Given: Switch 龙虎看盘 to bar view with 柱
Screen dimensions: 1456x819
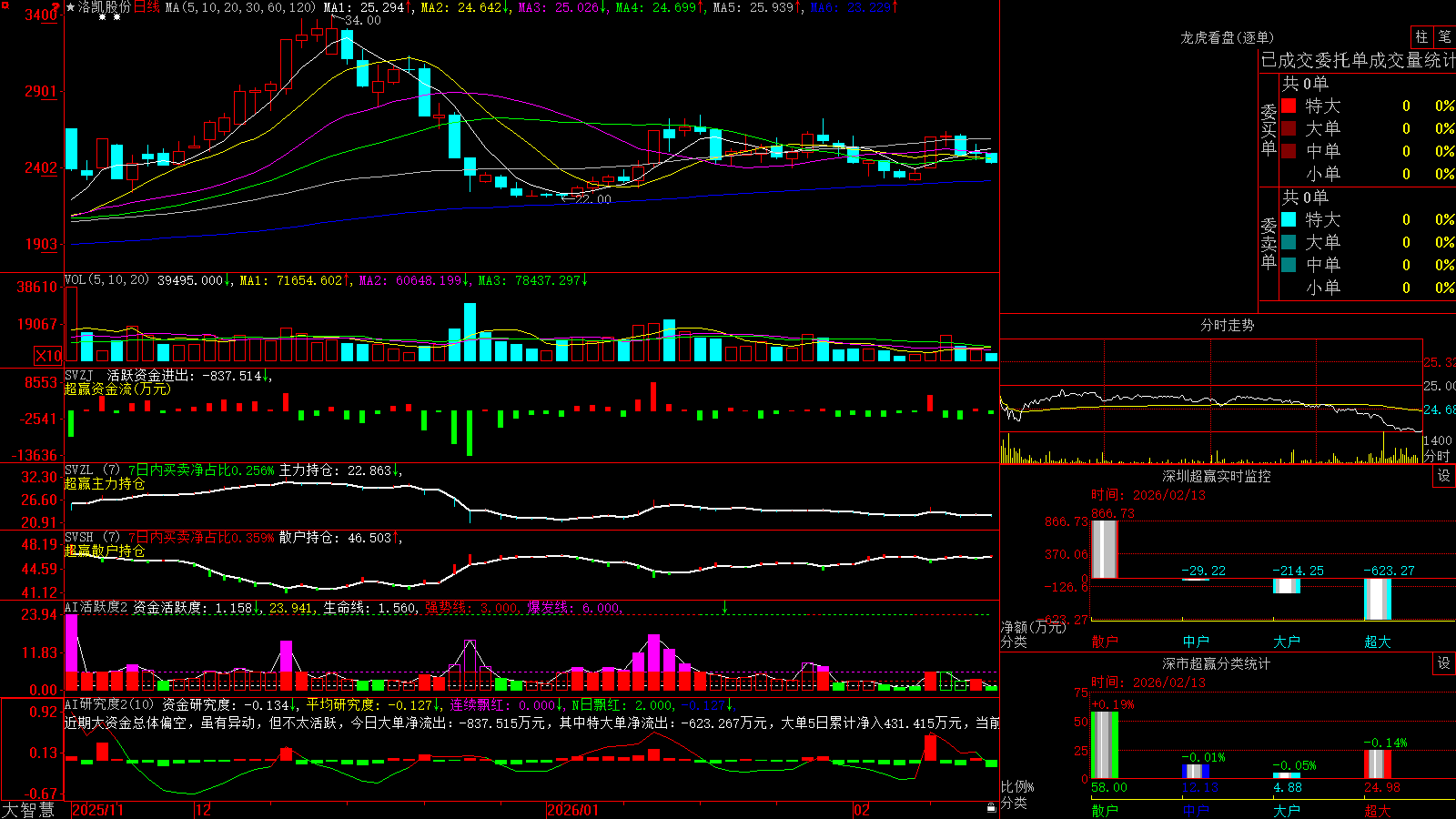Looking at the screenshot, I should pyautogui.click(x=1421, y=37).
